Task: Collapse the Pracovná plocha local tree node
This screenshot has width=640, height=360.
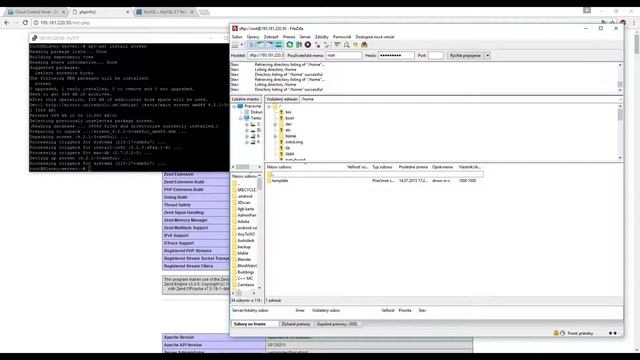Action: pyautogui.click(x=234, y=107)
